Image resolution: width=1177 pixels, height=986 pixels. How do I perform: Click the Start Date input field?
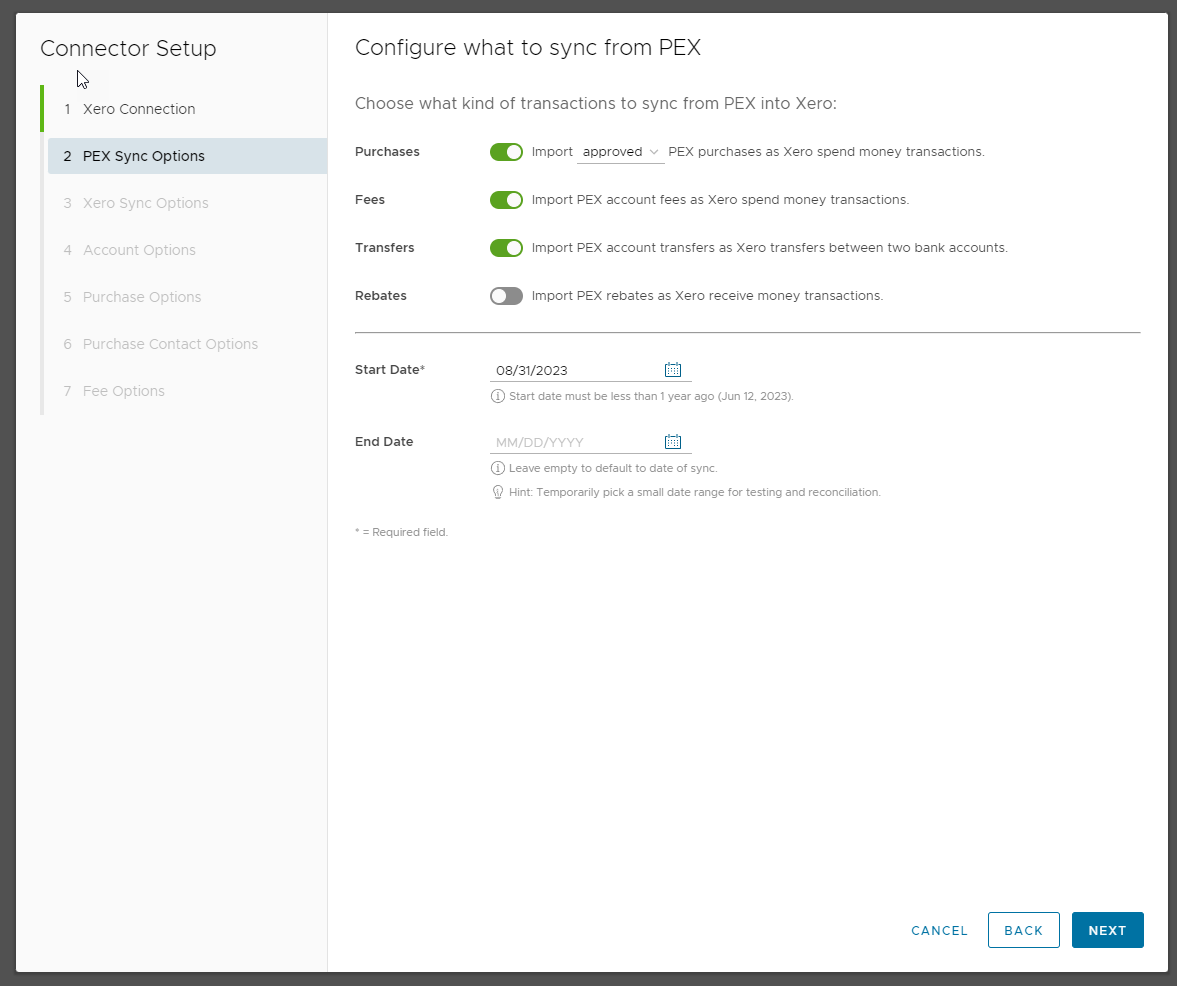point(575,370)
